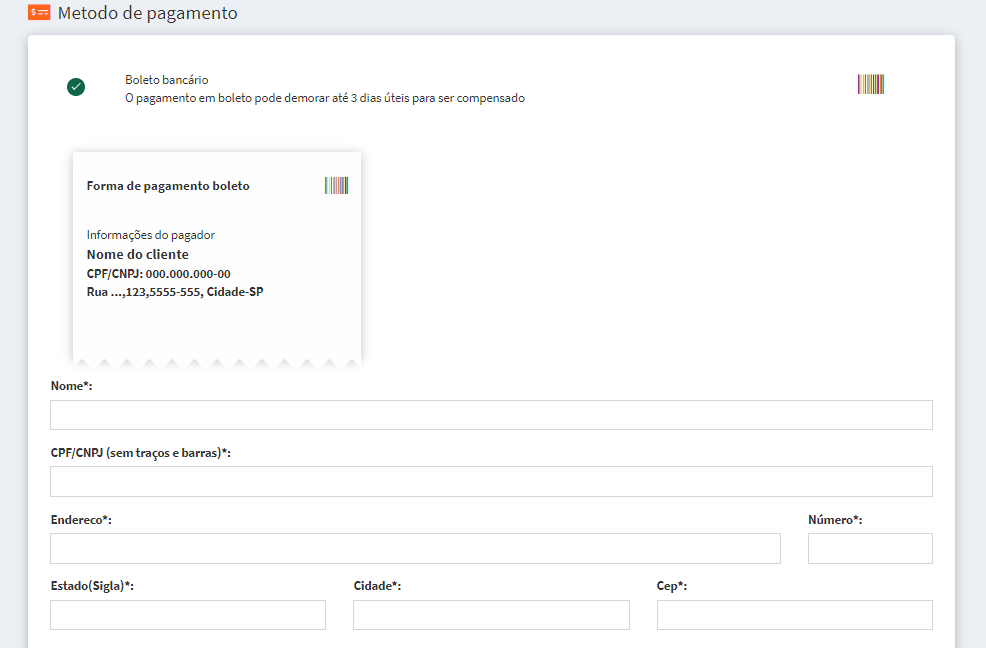Image resolution: width=986 pixels, height=648 pixels.
Task: Click the Metodo de pagamento heading
Action: [148, 14]
